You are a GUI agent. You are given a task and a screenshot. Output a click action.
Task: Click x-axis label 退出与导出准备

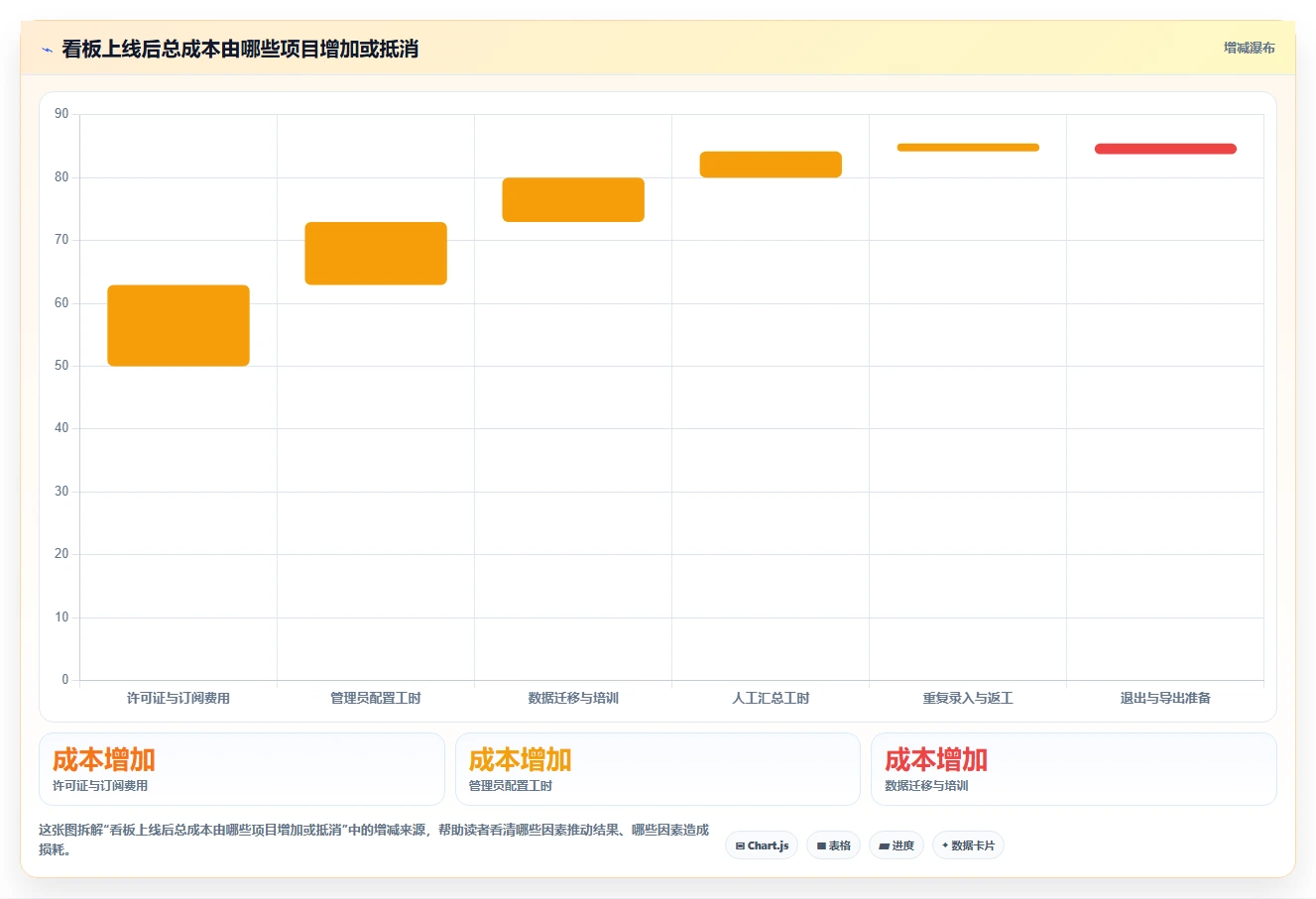pyautogui.click(x=1165, y=698)
